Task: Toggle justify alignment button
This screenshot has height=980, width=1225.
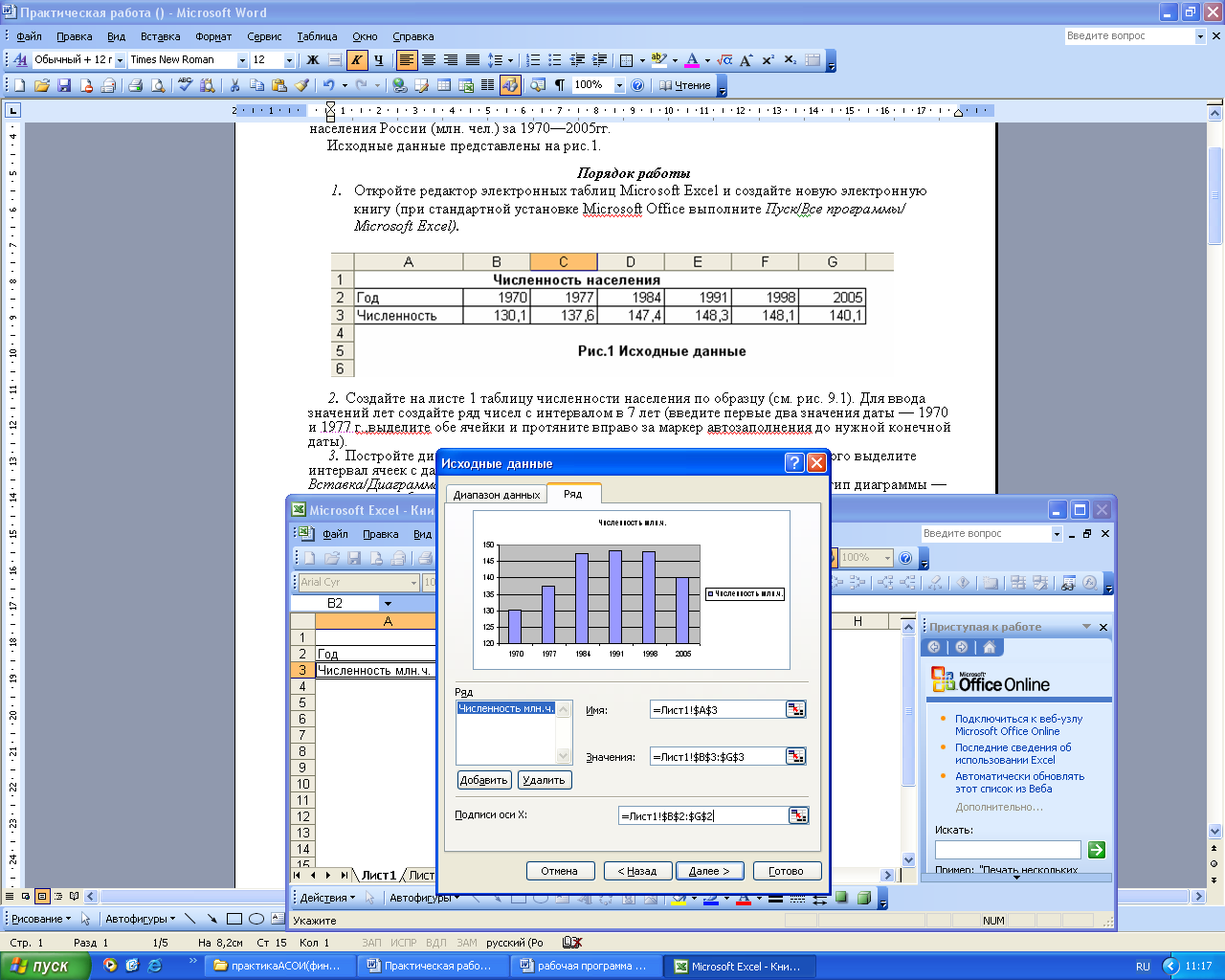Action: 473,59
